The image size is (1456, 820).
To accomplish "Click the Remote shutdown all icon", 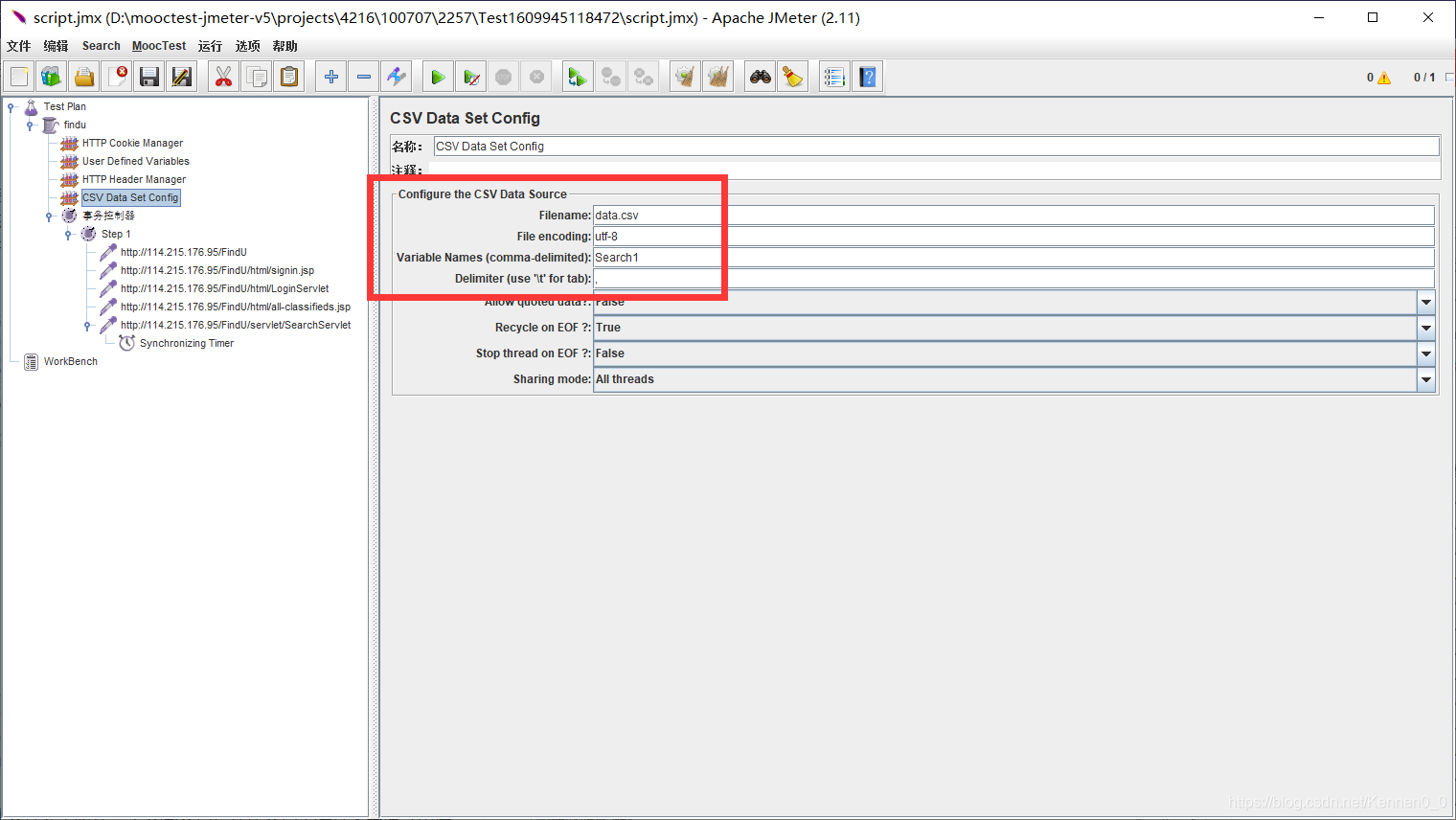I will coord(644,77).
